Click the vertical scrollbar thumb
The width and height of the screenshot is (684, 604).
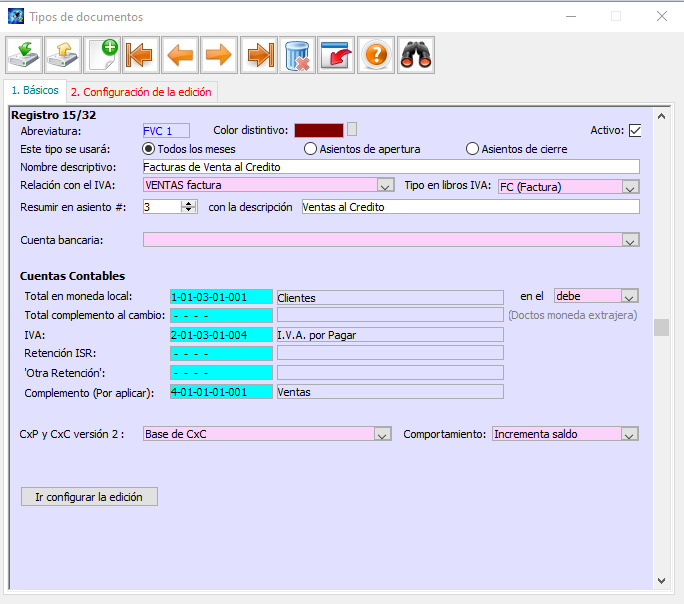pyautogui.click(x=661, y=328)
